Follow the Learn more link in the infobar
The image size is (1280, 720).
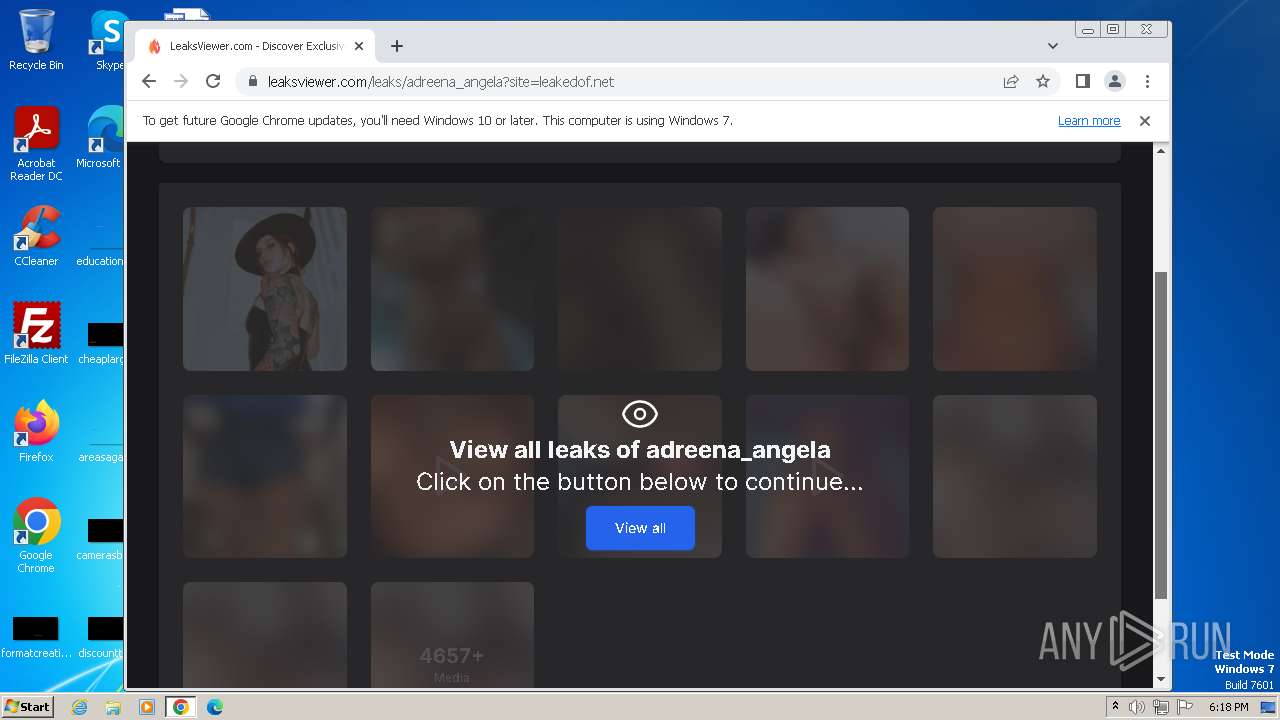coord(1089,121)
